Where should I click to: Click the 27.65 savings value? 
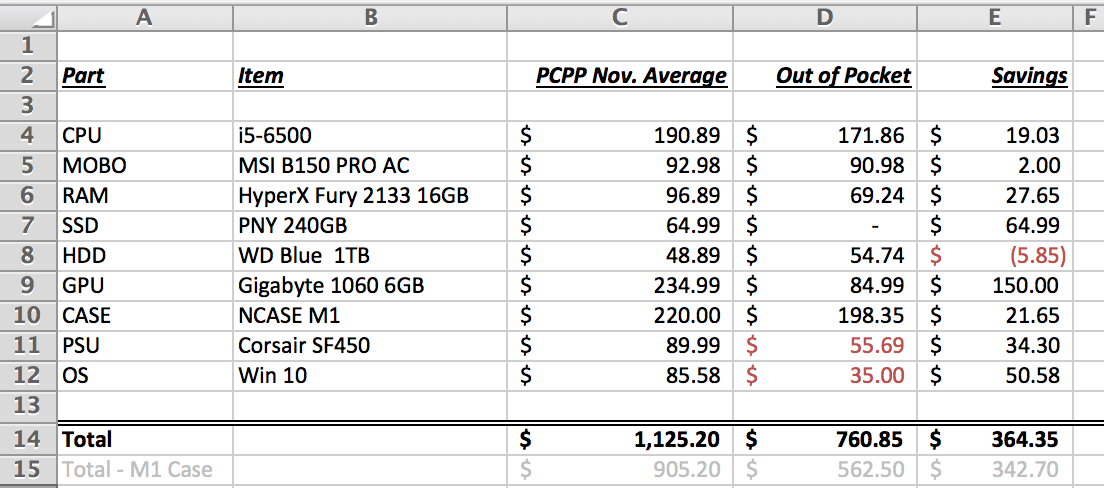1033,195
